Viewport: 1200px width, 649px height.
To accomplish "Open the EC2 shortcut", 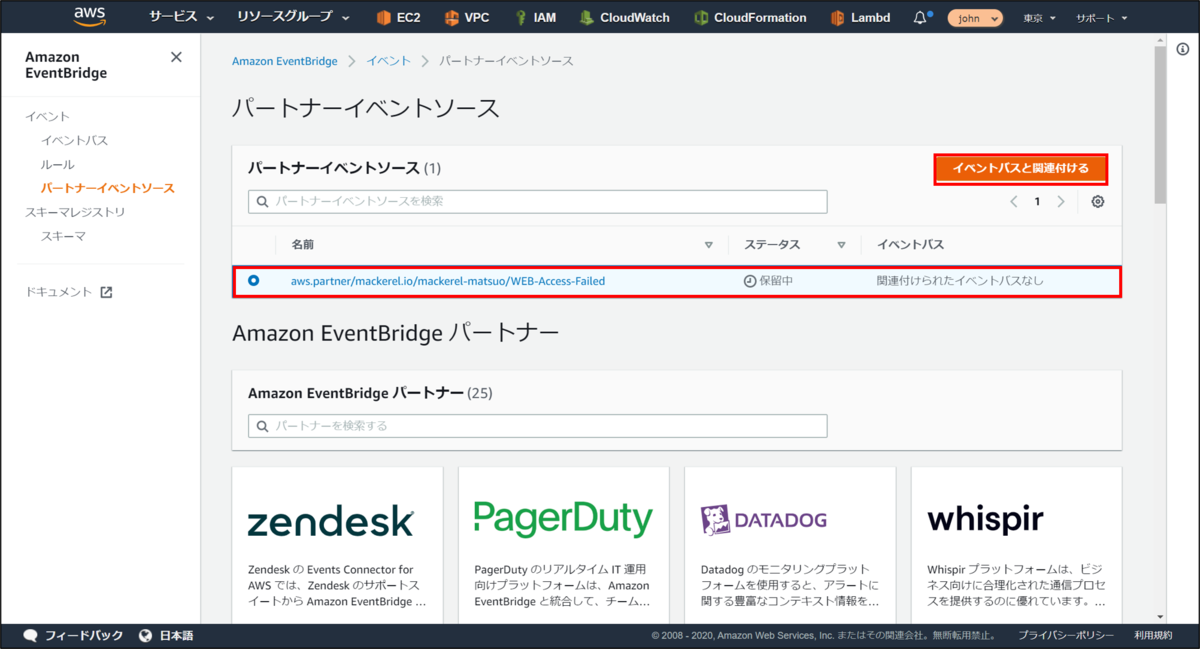I will (x=399, y=18).
